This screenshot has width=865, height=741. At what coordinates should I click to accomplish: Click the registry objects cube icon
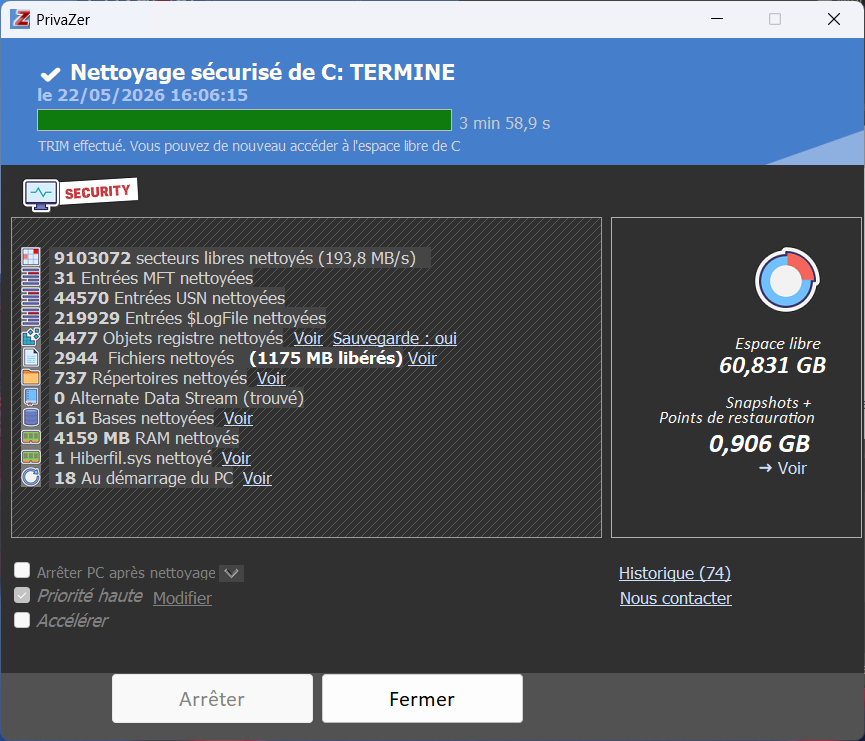31,337
